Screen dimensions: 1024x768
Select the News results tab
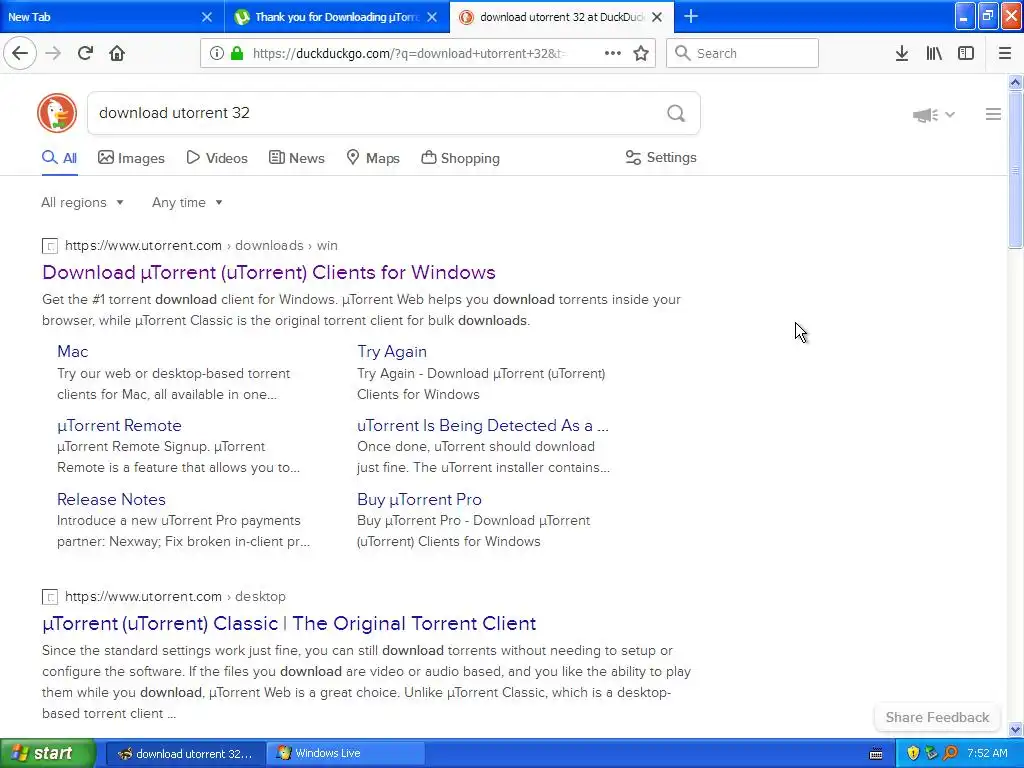[296, 158]
